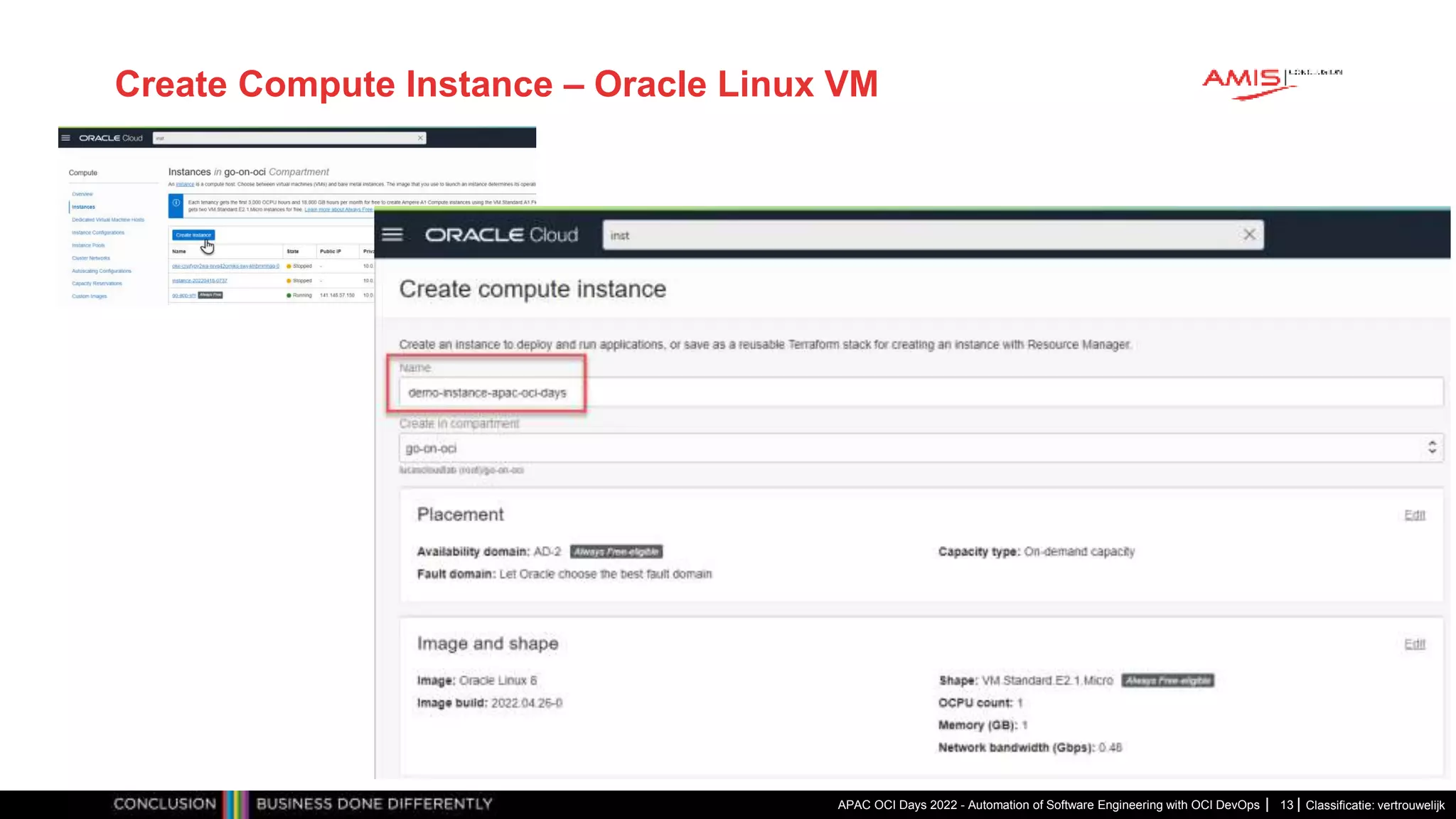Clear the large 'inst' search with X

[x=1249, y=235]
